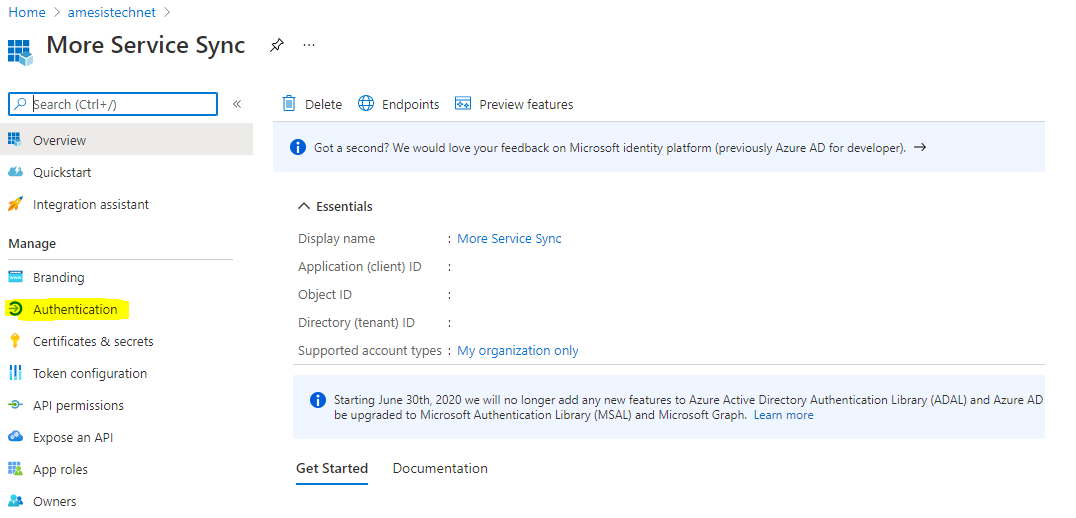
Task: Click the Overview icon in sidebar
Action: [x=15, y=139]
